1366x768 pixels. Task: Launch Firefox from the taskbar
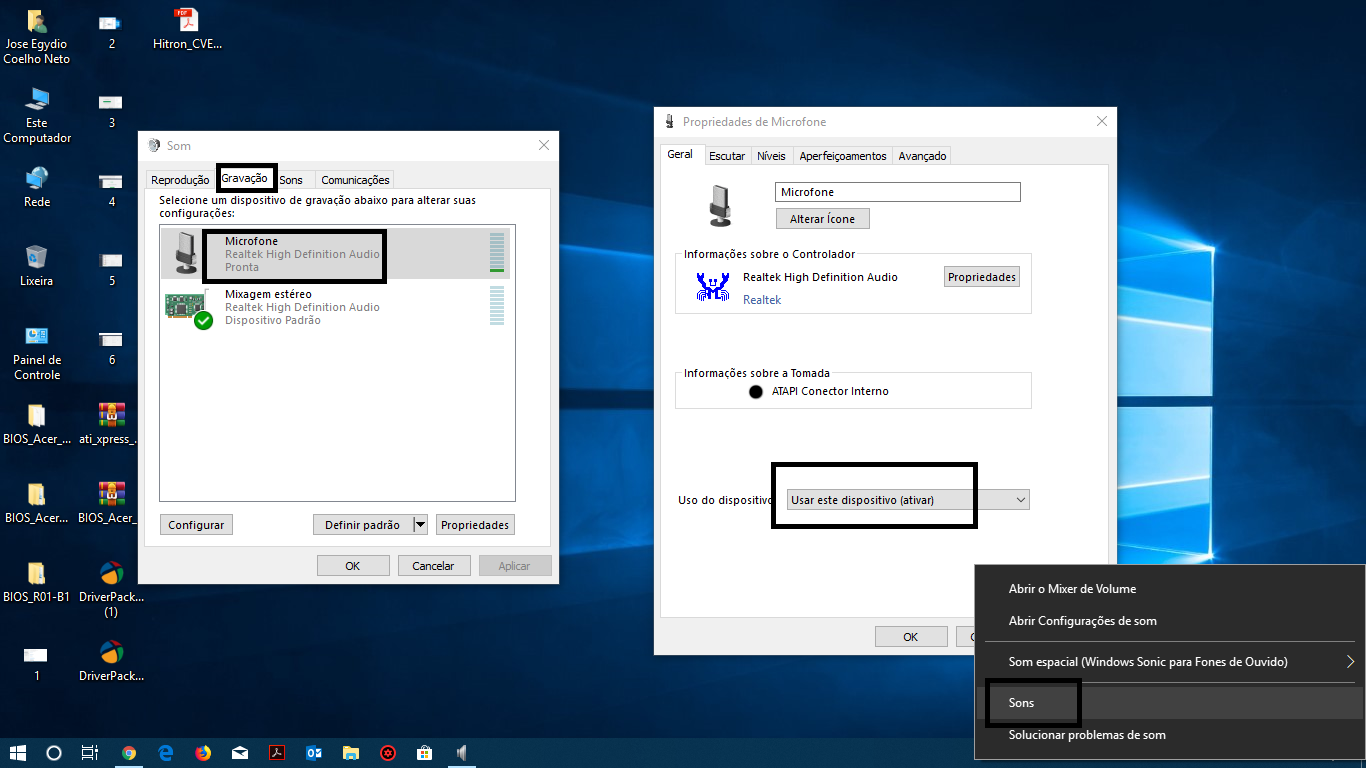click(203, 753)
